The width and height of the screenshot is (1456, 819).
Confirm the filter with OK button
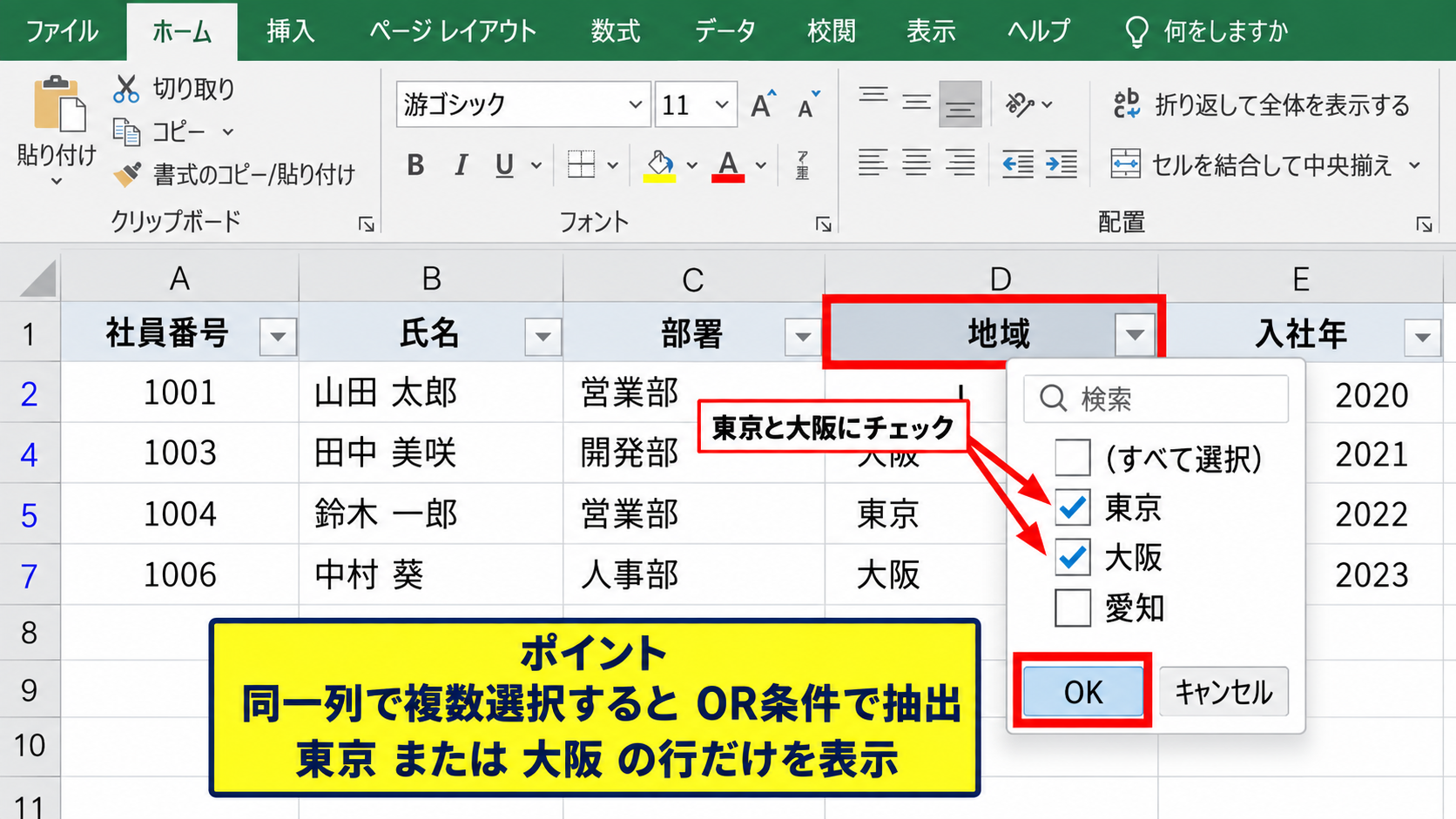(1082, 691)
